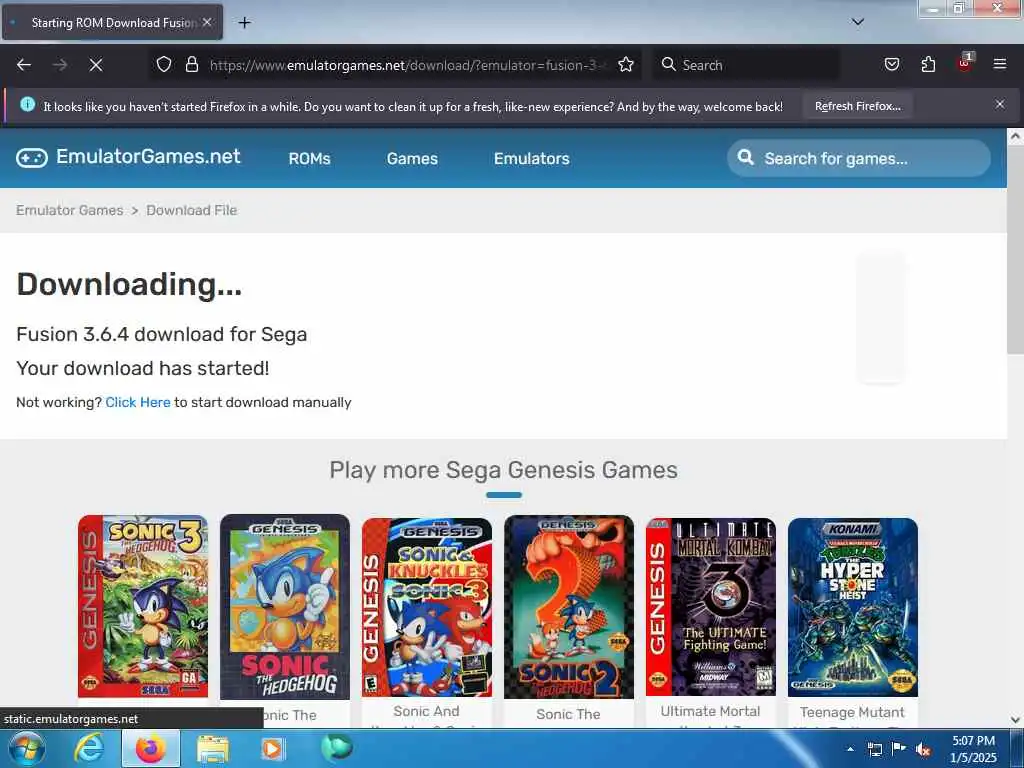1024x768 pixels.
Task: Open a new tab with plus button
Action: point(244,23)
